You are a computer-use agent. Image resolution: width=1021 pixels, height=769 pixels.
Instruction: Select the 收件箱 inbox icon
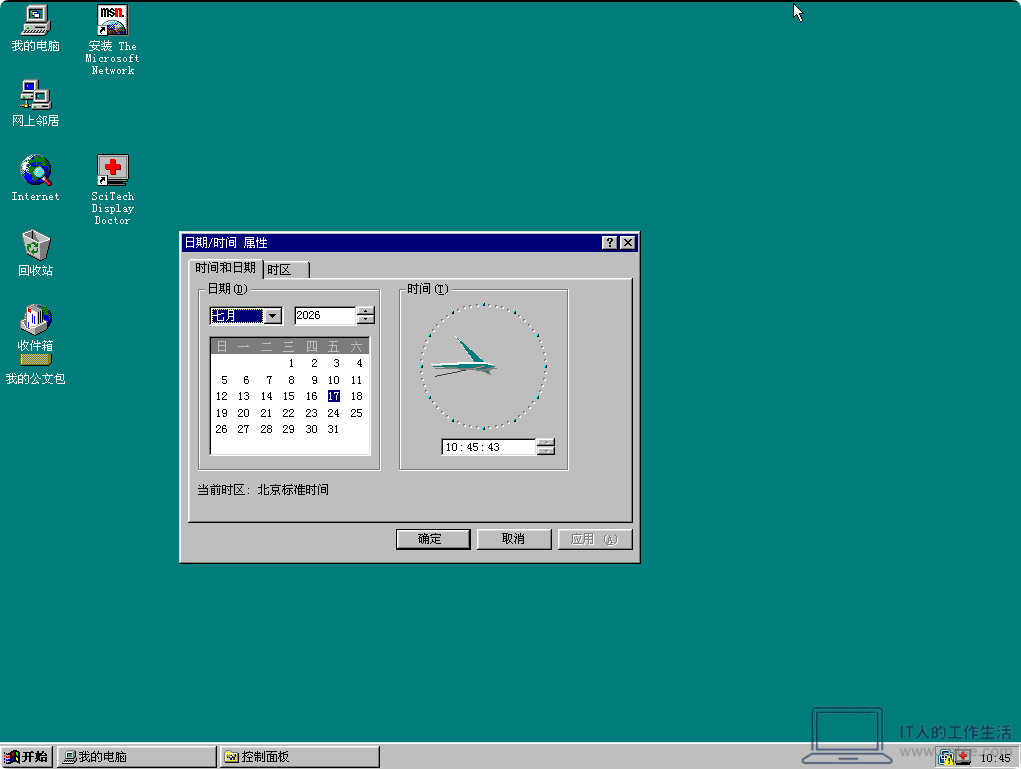[x=35, y=328]
